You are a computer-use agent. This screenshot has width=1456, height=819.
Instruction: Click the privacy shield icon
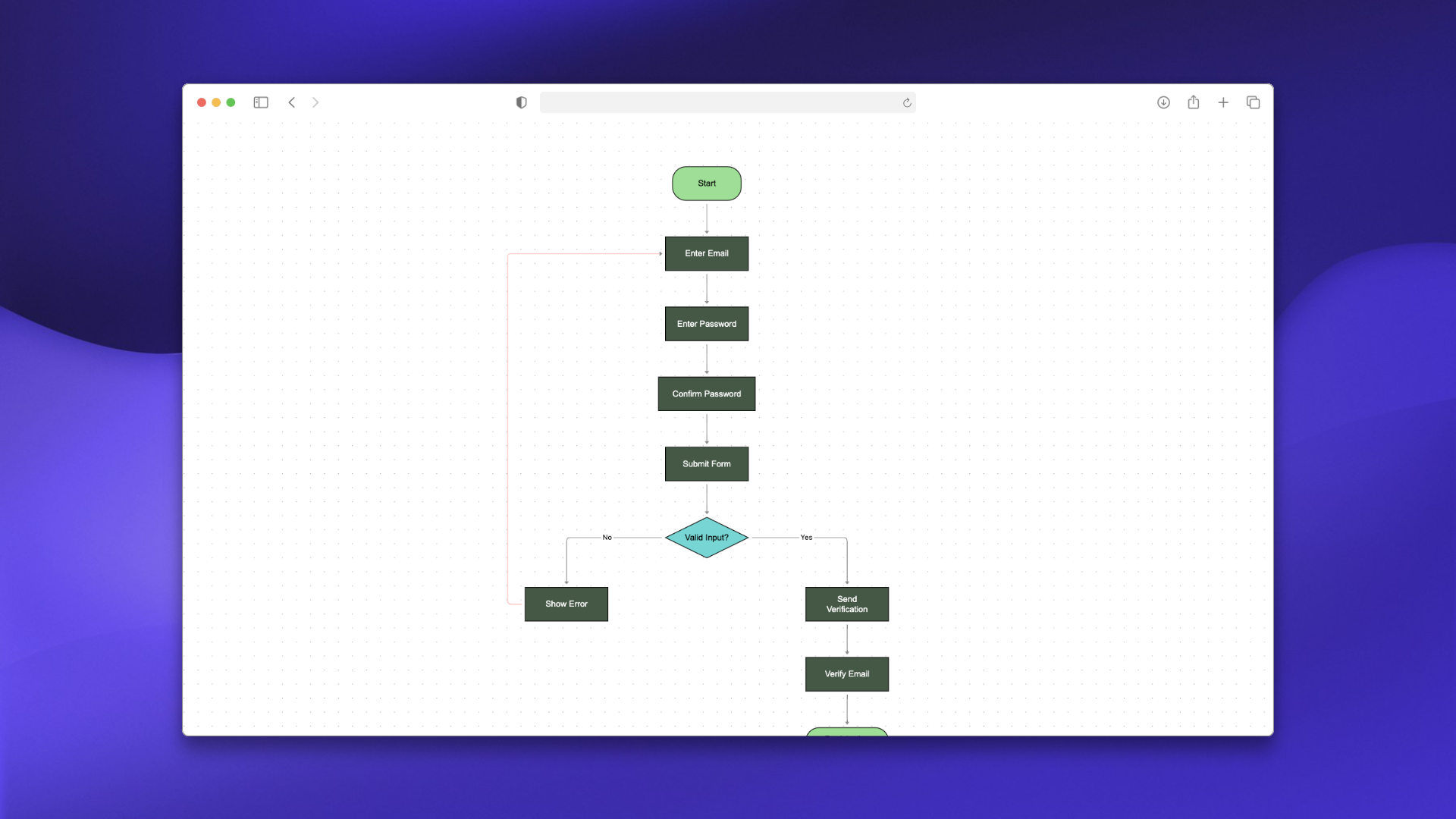(521, 102)
